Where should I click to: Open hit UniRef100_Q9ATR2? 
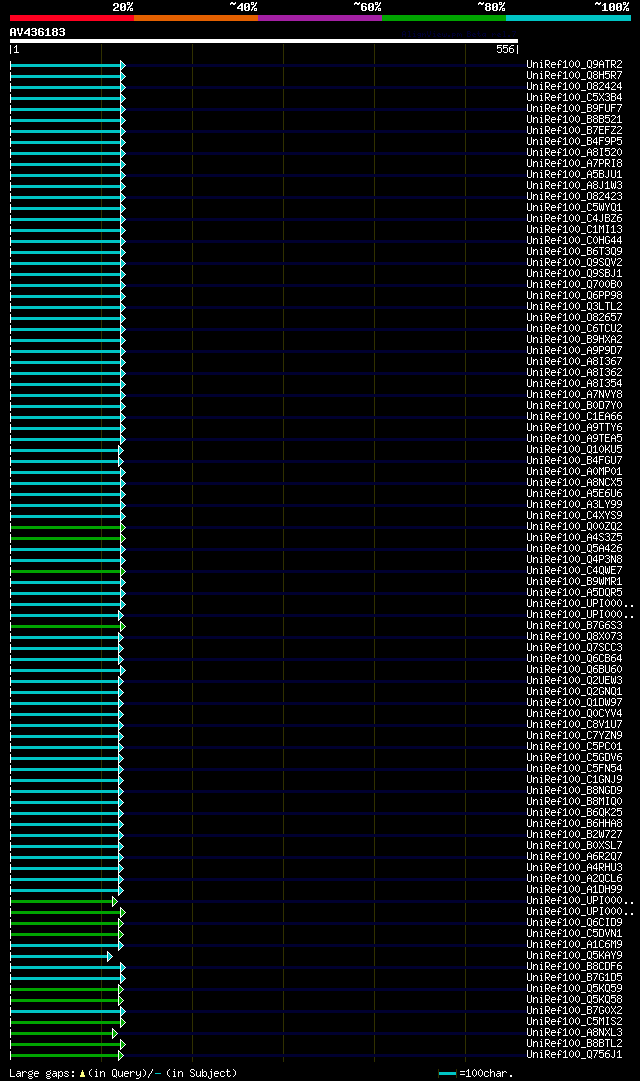(574, 65)
